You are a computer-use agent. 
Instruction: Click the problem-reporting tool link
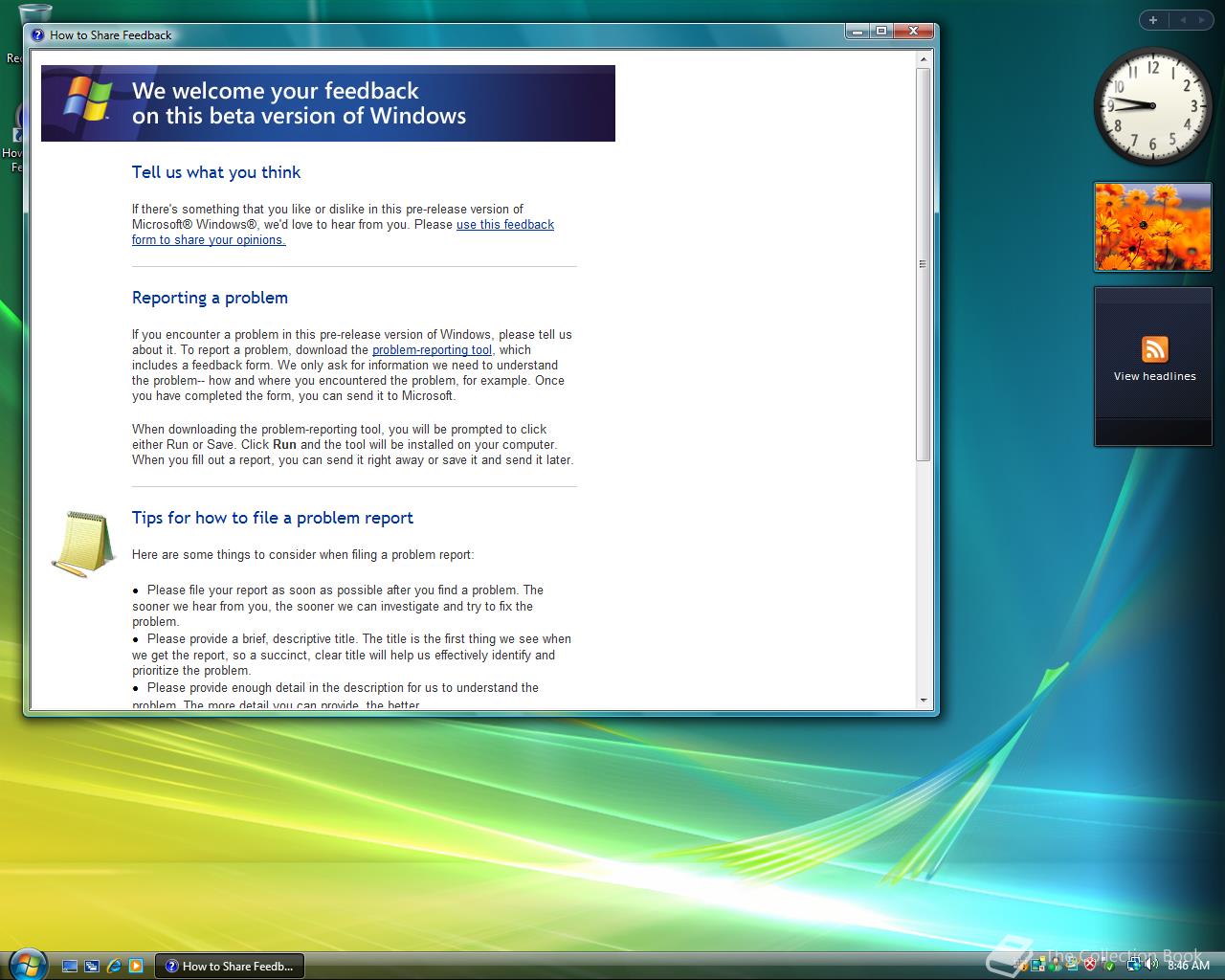432,350
